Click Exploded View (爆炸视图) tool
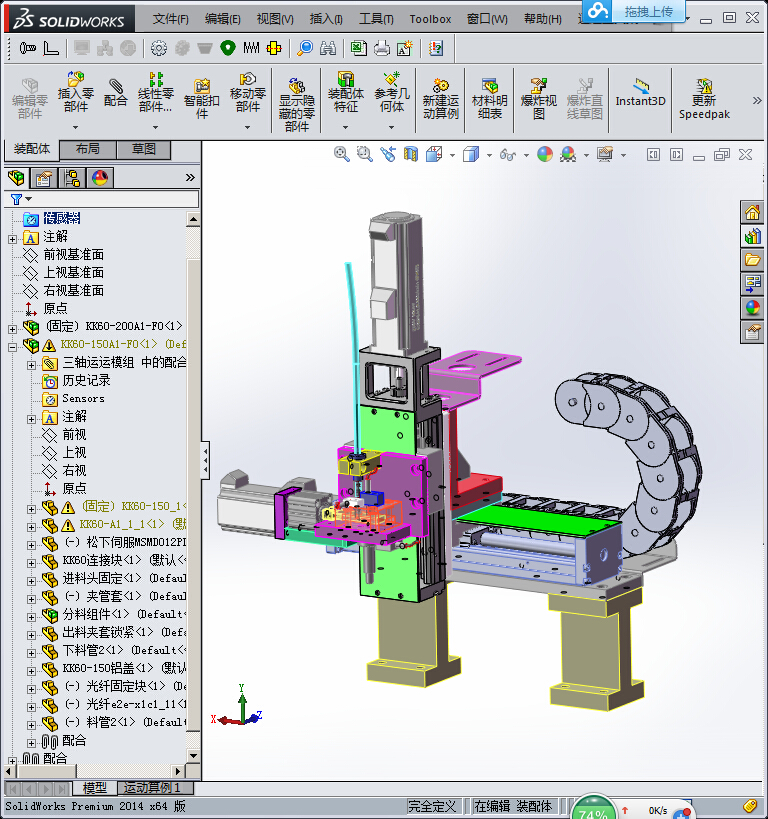Image resolution: width=768 pixels, height=819 pixels. [x=539, y=98]
